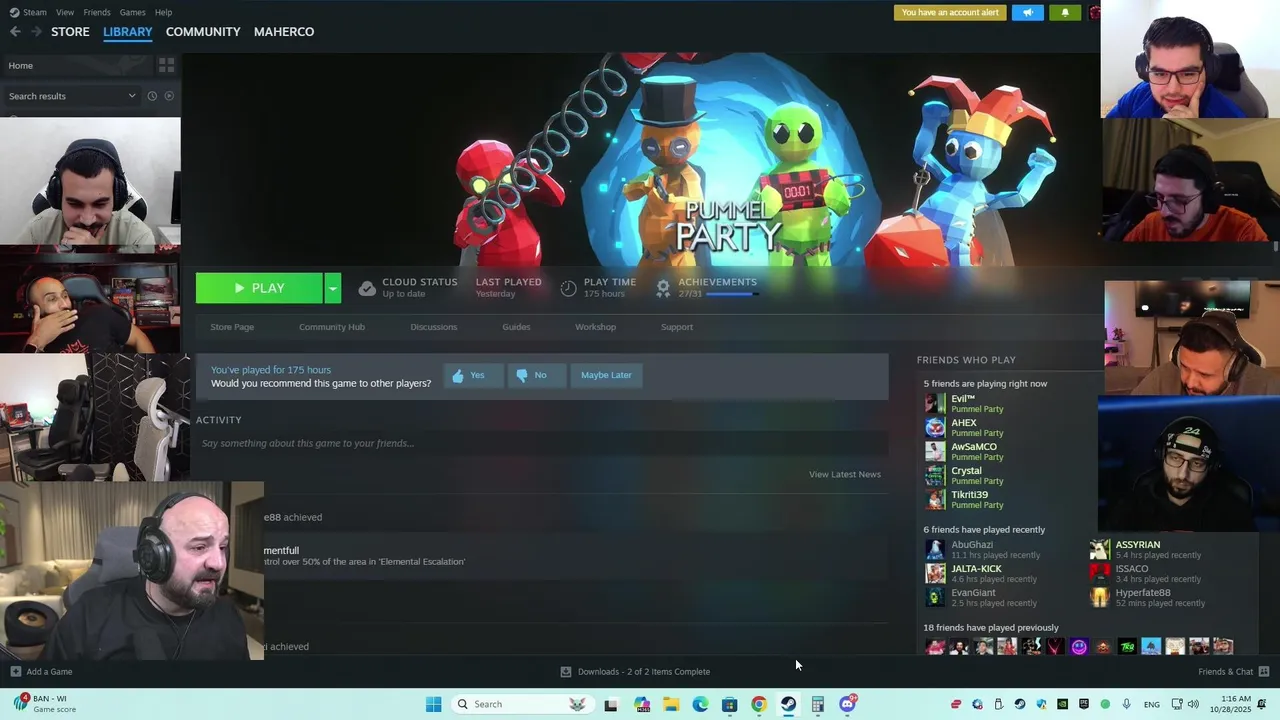Open the notifications bell icon
The image size is (1280, 720).
point(1064,13)
